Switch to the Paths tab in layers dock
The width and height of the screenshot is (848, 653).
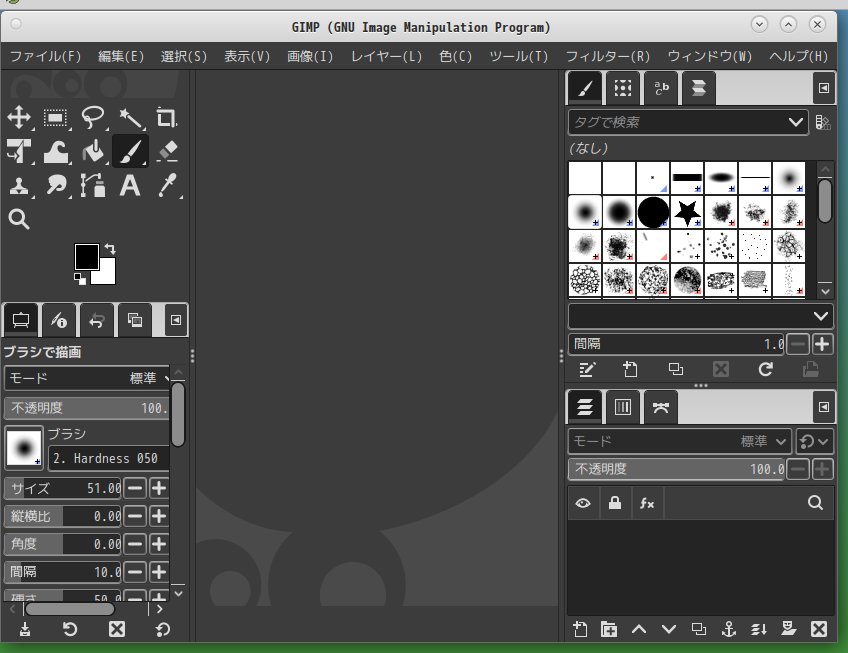coord(661,407)
